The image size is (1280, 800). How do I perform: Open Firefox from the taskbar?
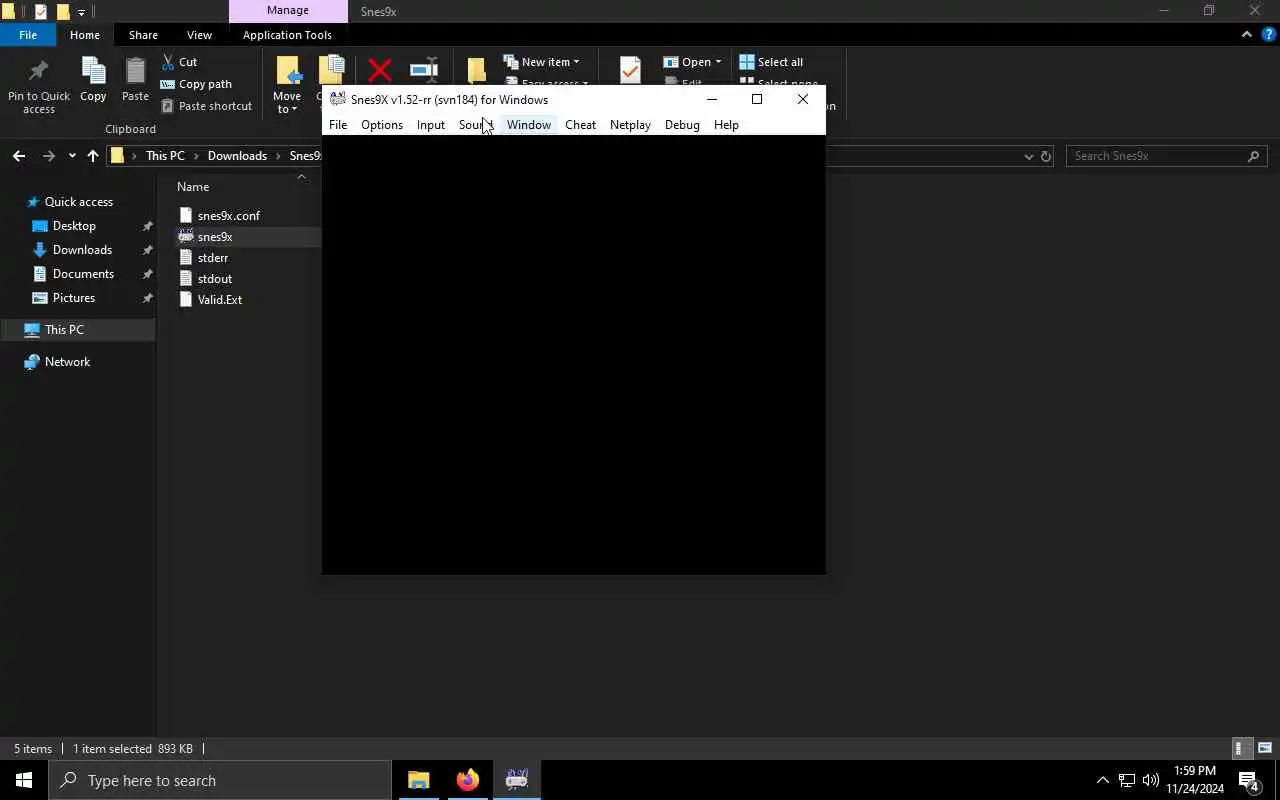click(x=467, y=780)
